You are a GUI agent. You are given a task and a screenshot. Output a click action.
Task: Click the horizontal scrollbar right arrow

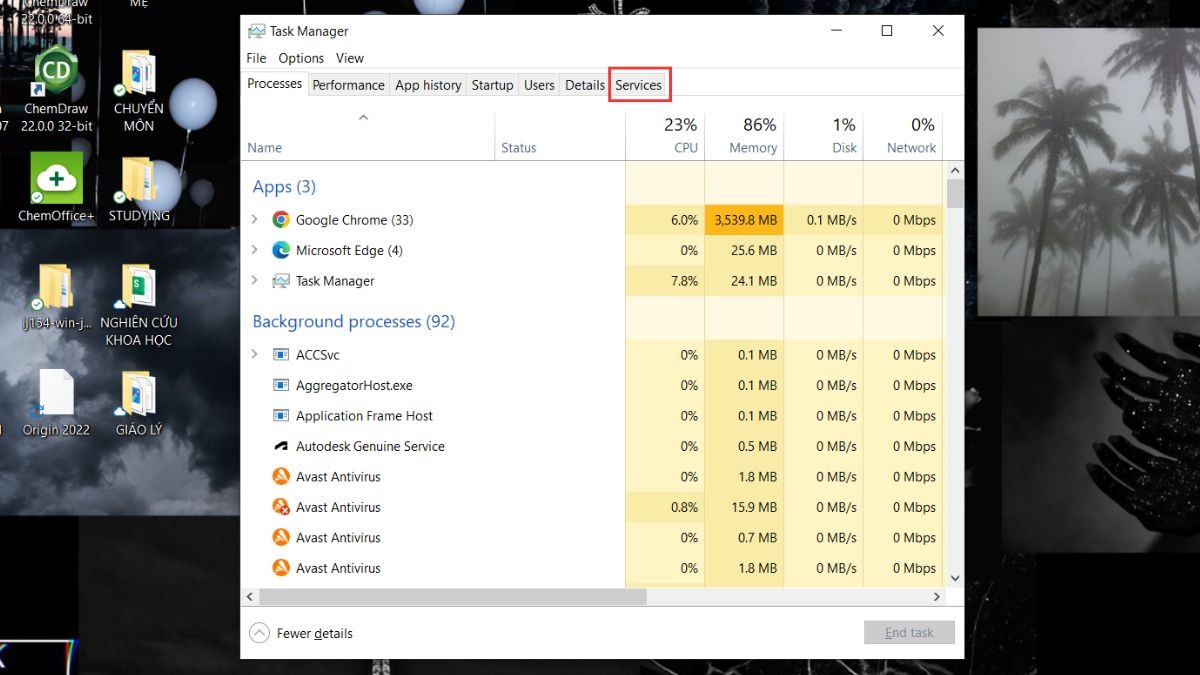point(937,596)
